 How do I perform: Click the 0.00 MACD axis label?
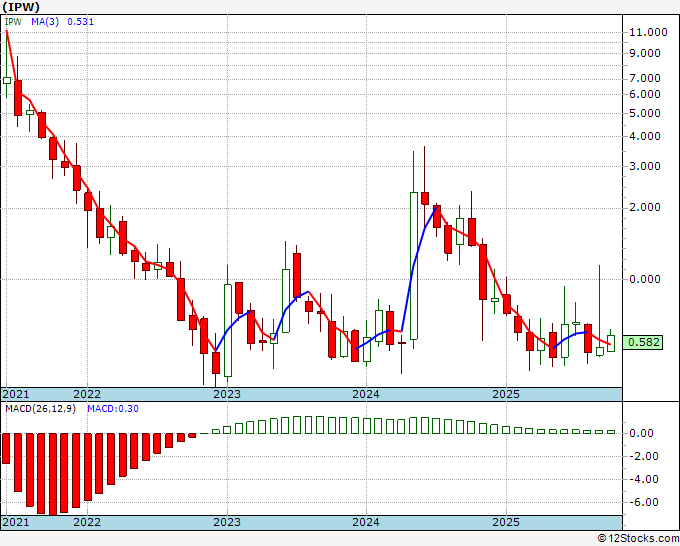[641, 433]
